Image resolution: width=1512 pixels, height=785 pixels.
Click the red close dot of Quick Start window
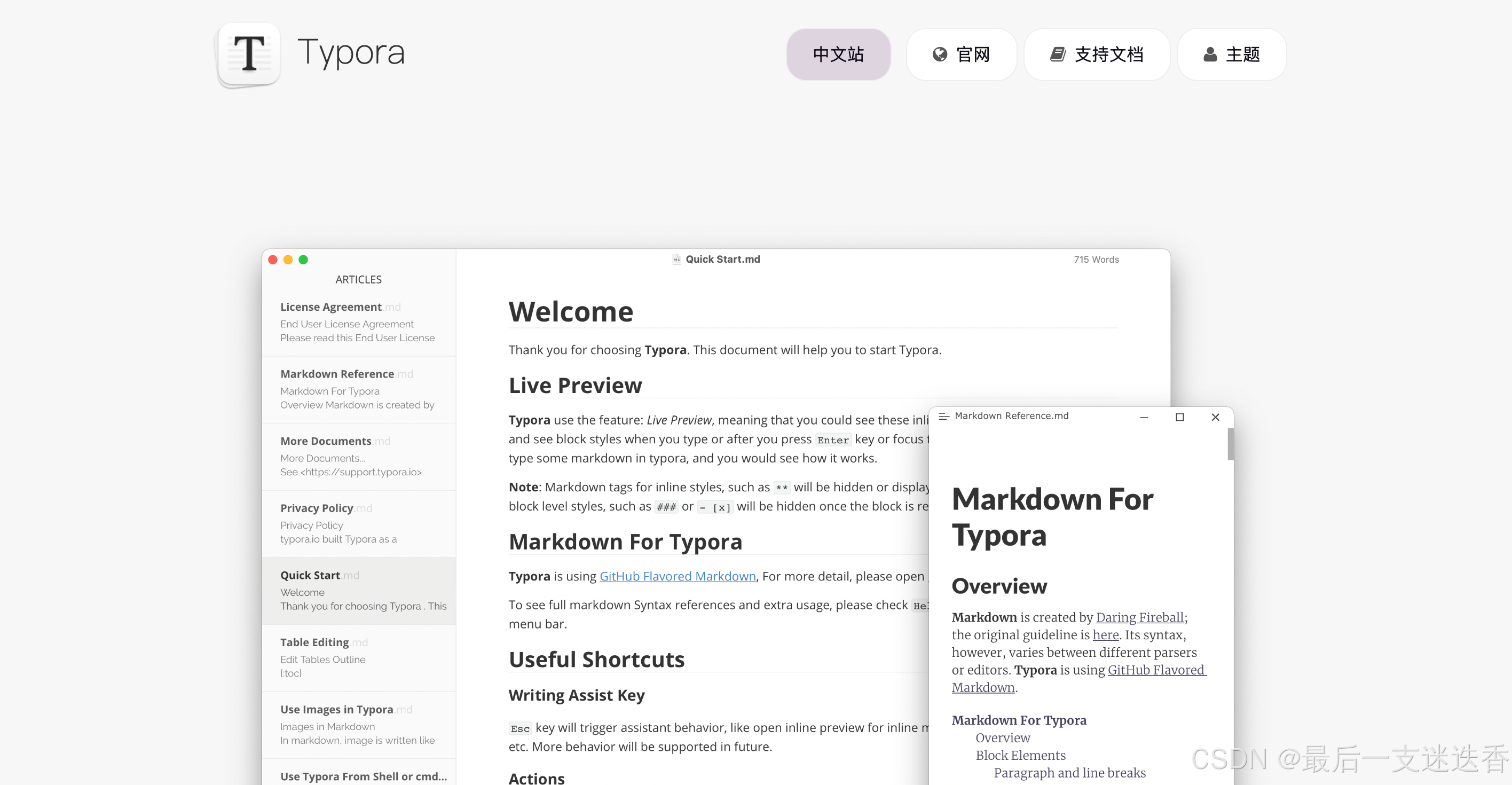[273, 260]
